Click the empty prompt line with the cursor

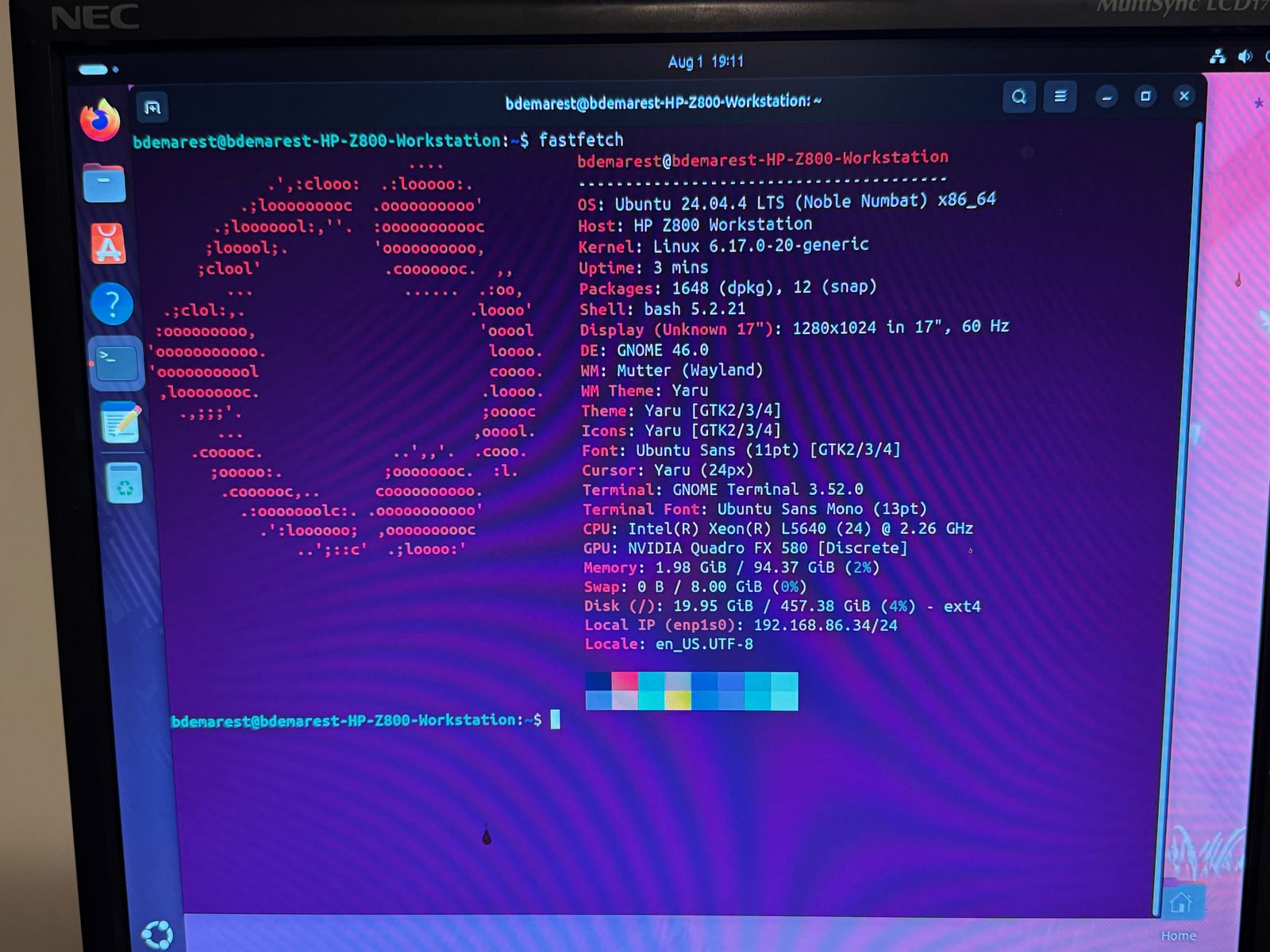[365, 720]
